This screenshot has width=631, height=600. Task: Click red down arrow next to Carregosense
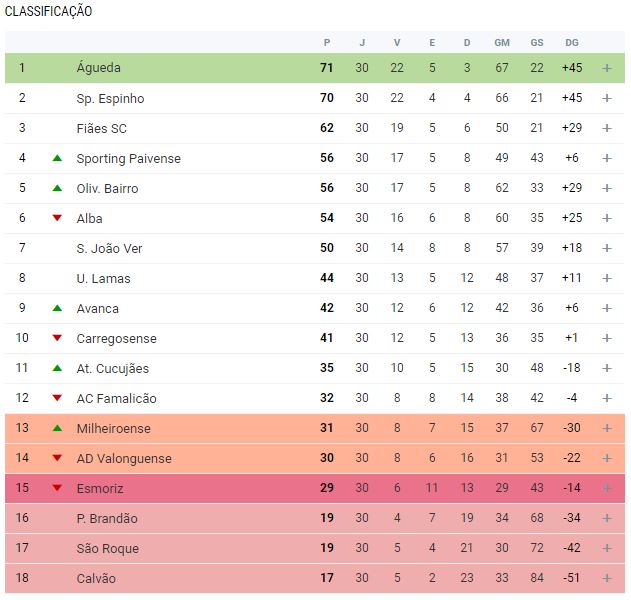tap(57, 338)
